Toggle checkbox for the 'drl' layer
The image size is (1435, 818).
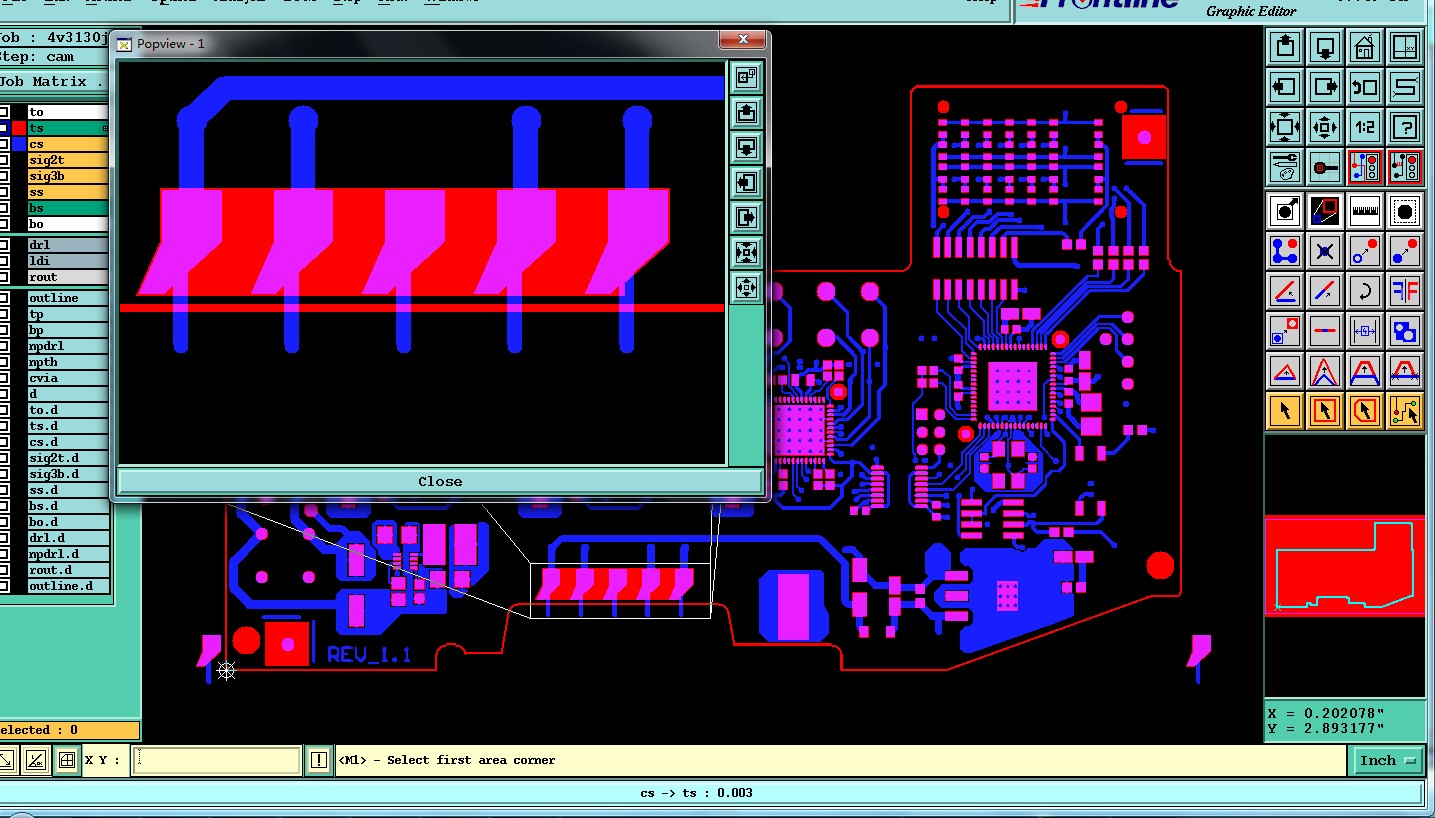(4, 245)
